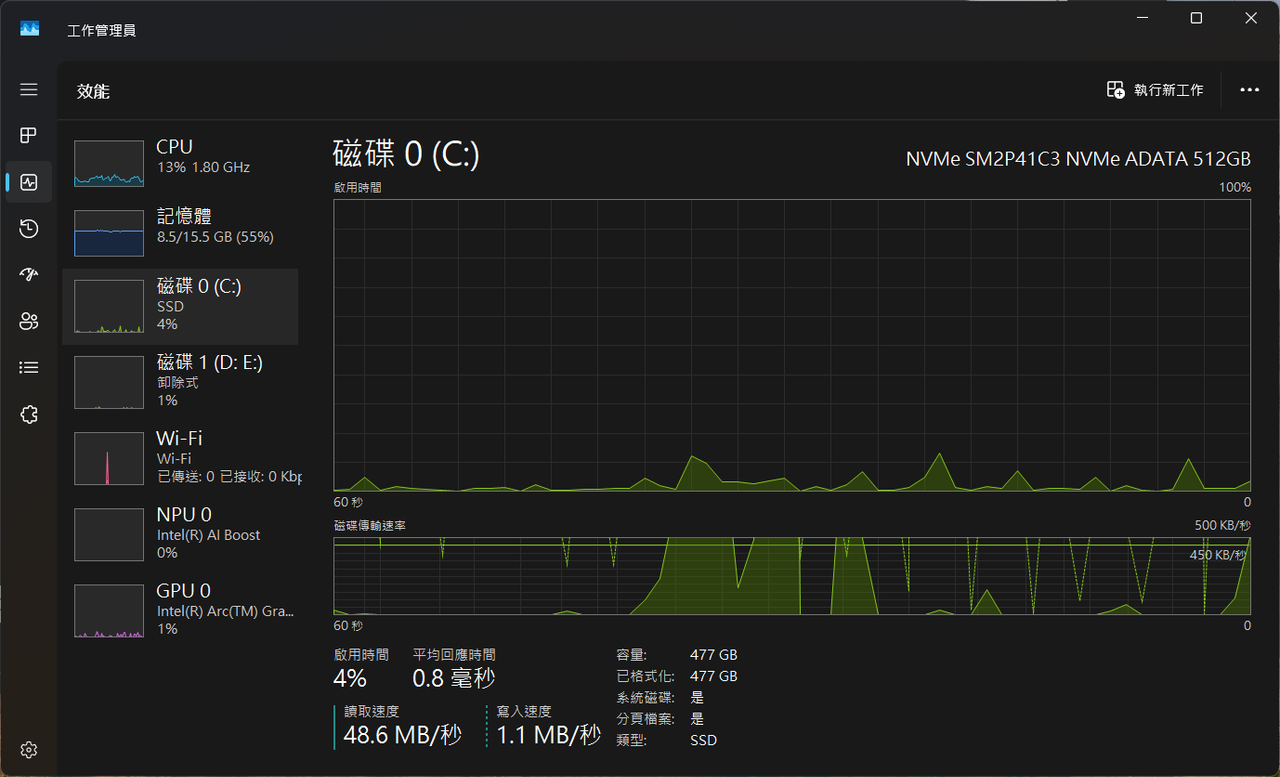This screenshot has height=777, width=1280.
Task: Click the 磁碟傳輸速率 graph label
Action: pyautogui.click(x=370, y=525)
